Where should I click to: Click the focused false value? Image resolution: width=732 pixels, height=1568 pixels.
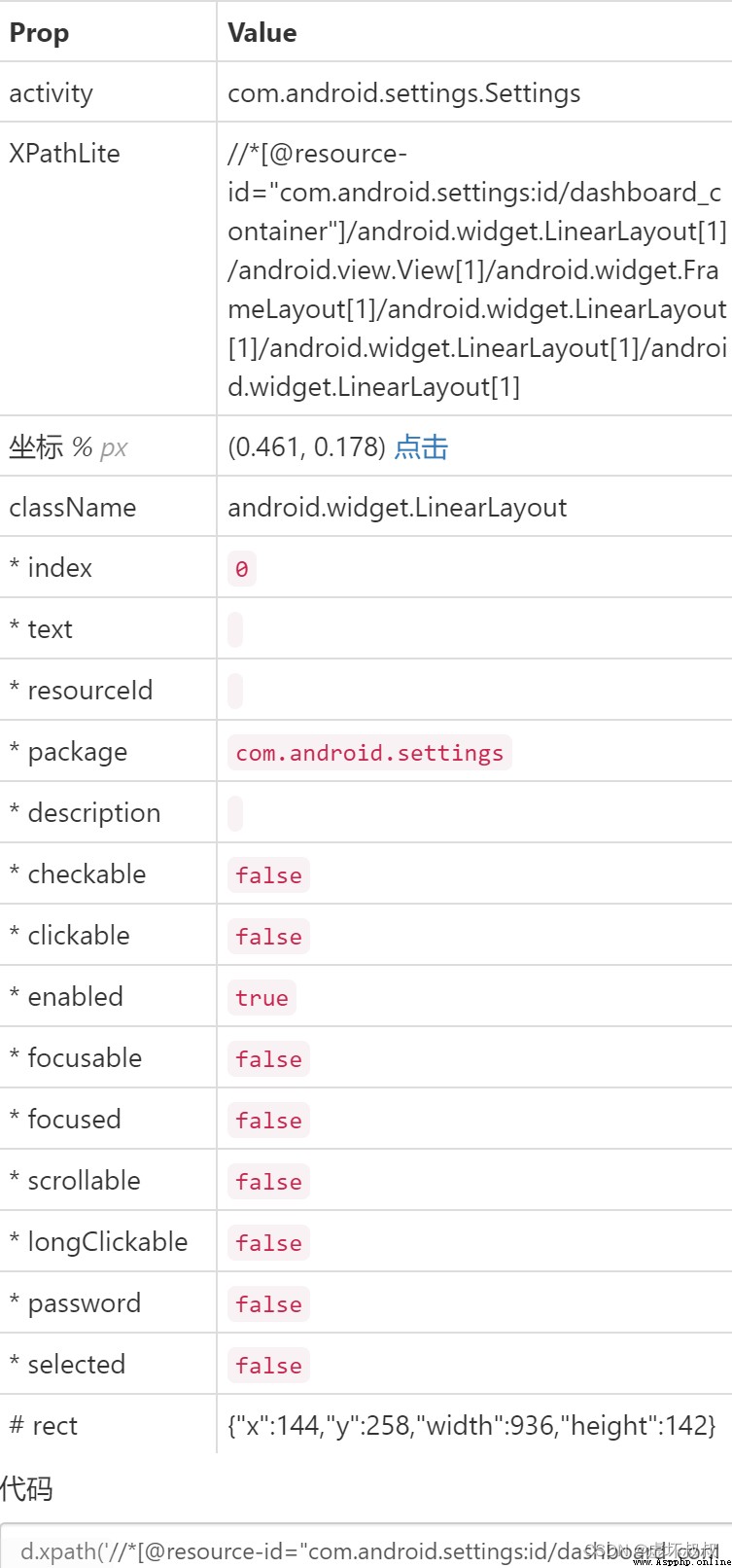tap(268, 1120)
